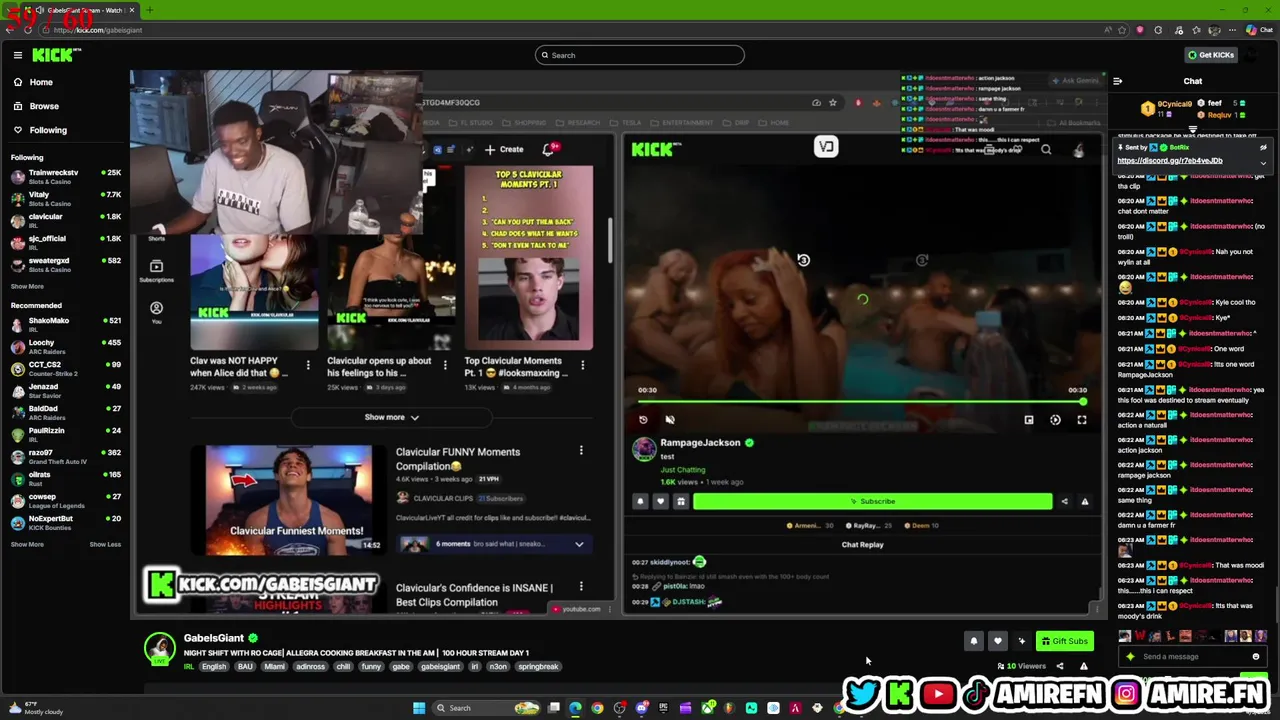This screenshot has height=720, width=1280.
Task: Open the discord.gg pinned link in chat
Action: [1169, 160]
